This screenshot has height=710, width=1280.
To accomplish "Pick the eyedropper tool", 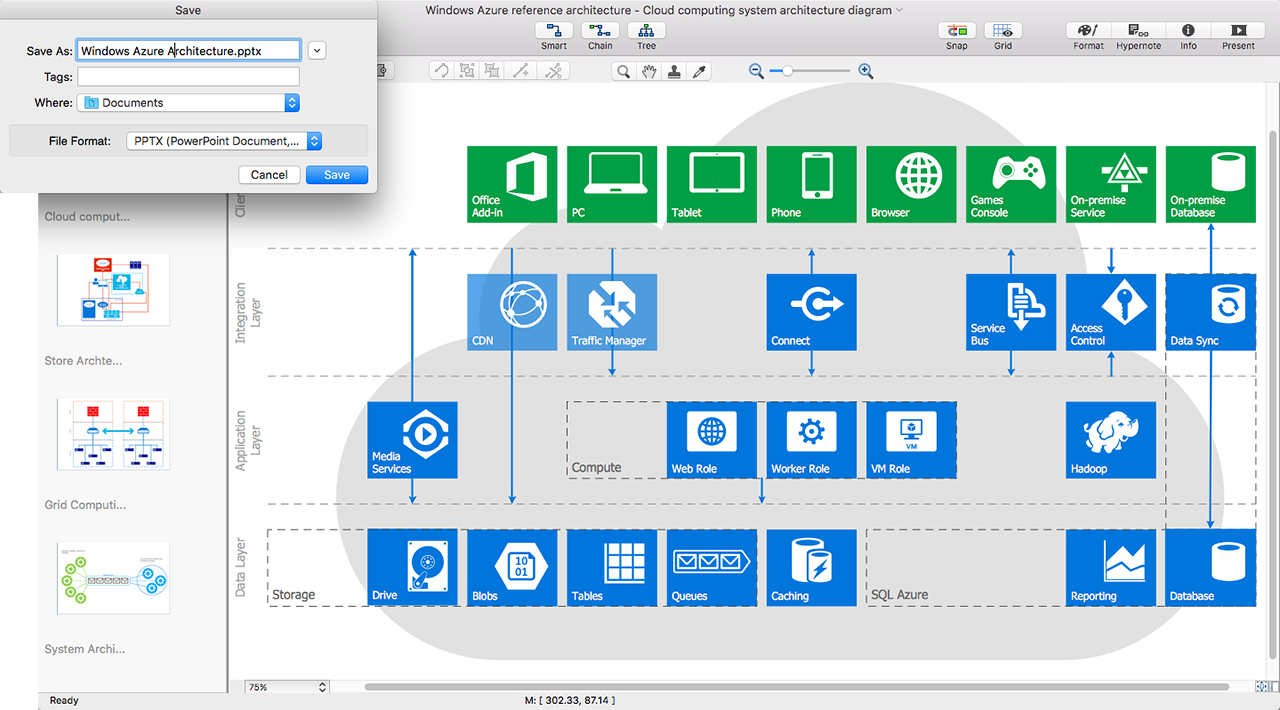I will [701, 71].
